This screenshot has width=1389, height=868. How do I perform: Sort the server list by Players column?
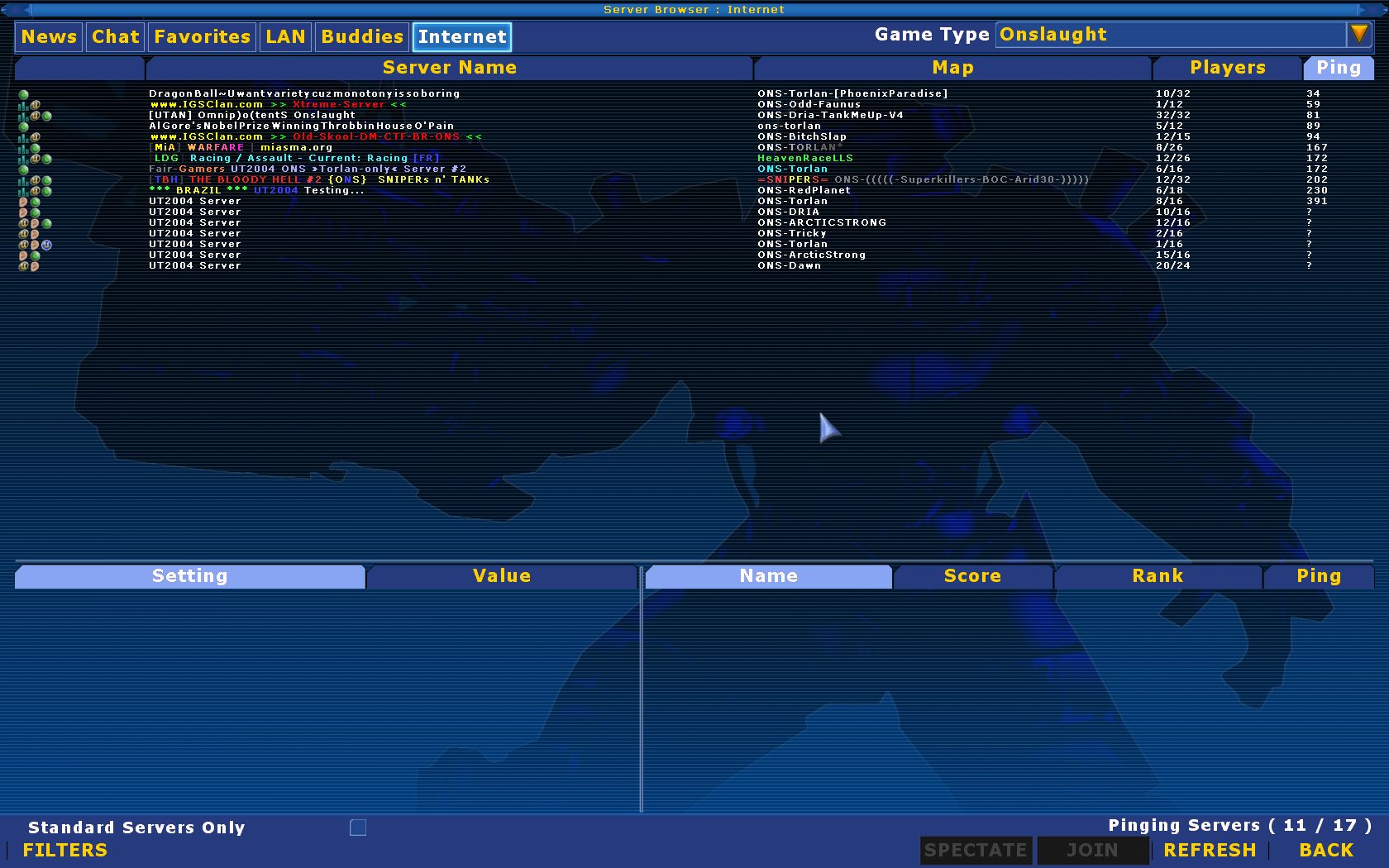[1228, 68]
